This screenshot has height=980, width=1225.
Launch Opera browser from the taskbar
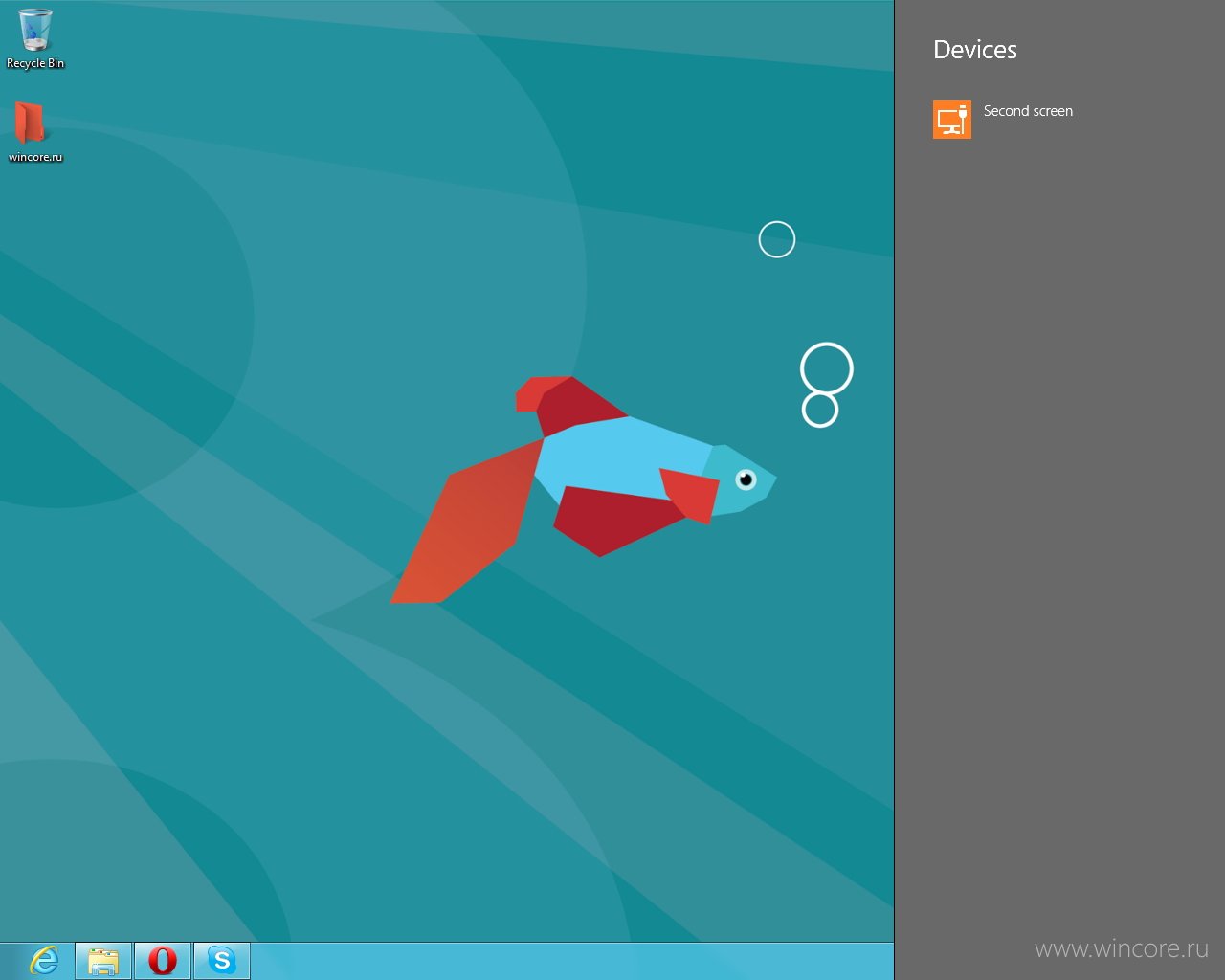[x=163, y=961]
